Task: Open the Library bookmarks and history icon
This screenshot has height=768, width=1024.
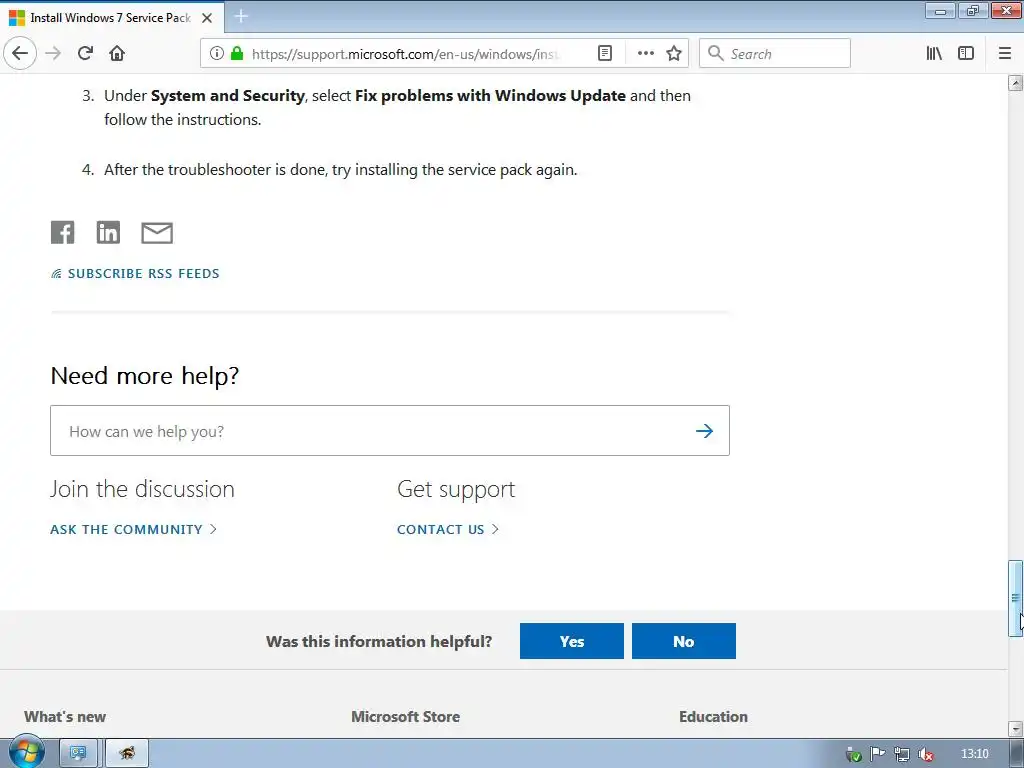Action: coord(934,54)
